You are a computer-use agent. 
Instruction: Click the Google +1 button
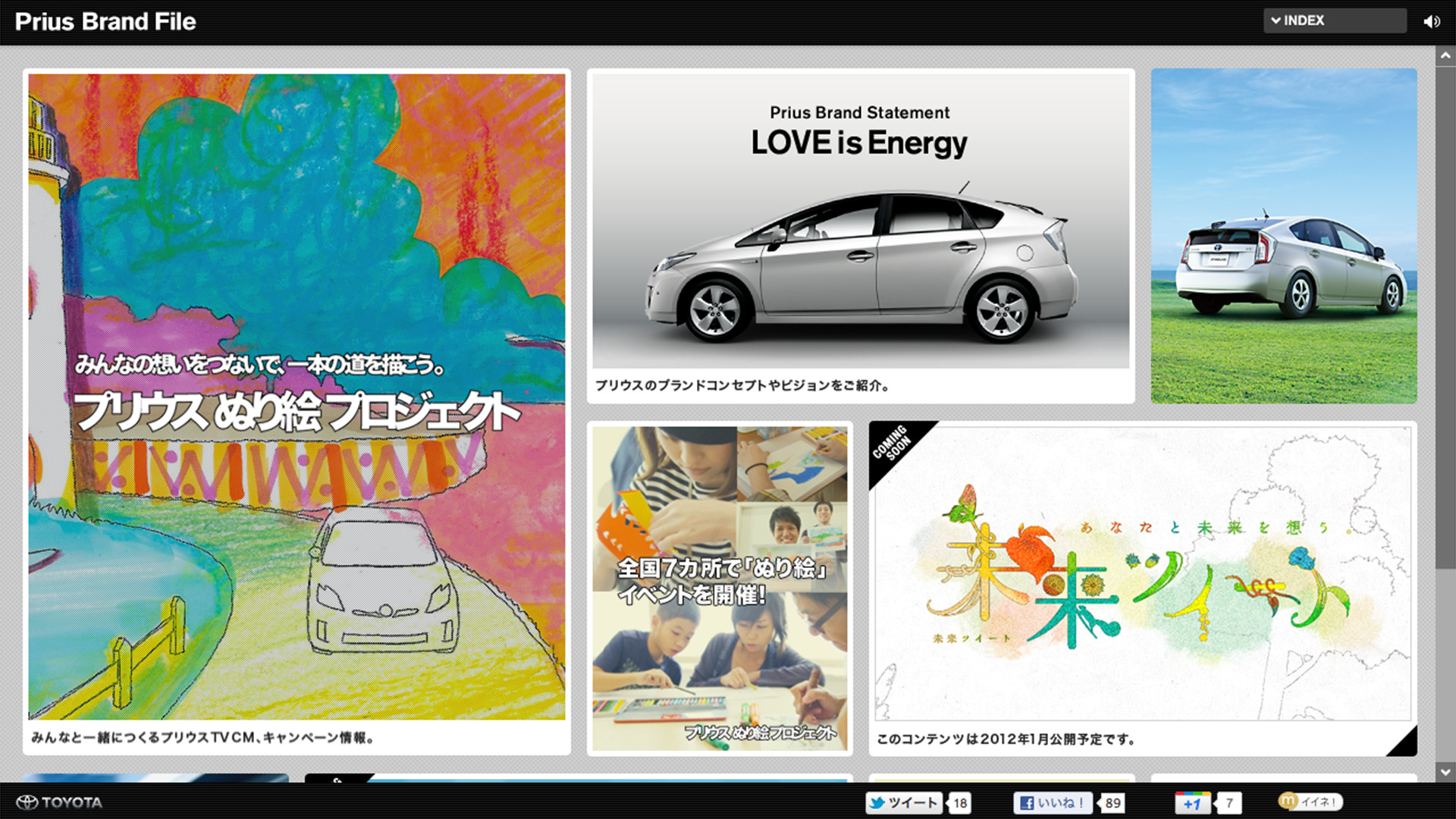(x=1192, y=803)
